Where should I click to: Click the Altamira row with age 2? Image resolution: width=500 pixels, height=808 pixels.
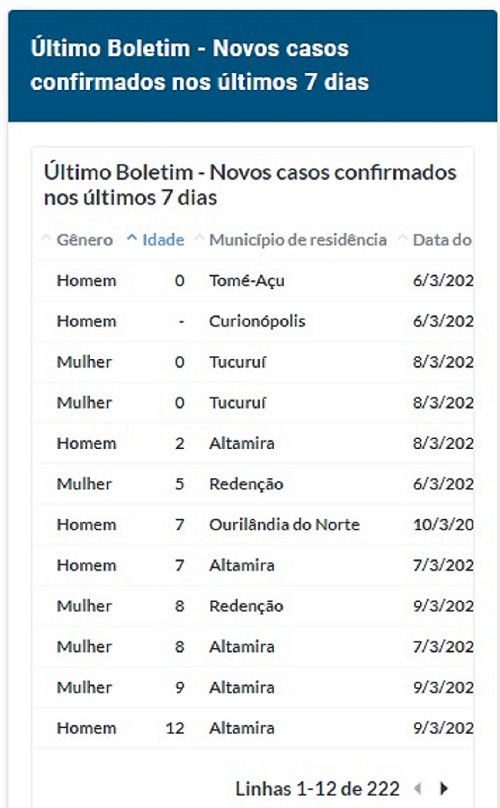[254, 443]
